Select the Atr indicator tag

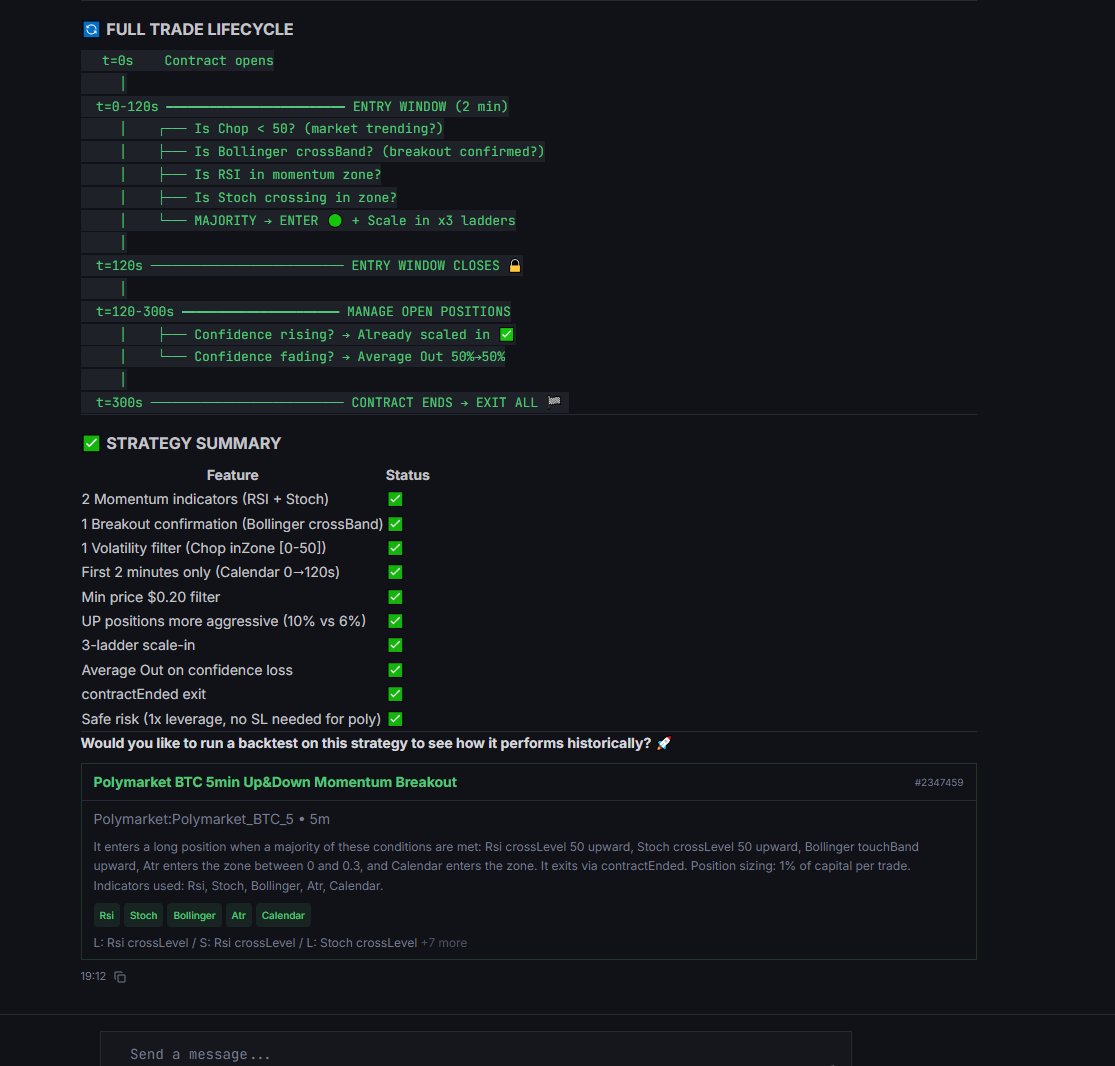[x=239, y=915]
